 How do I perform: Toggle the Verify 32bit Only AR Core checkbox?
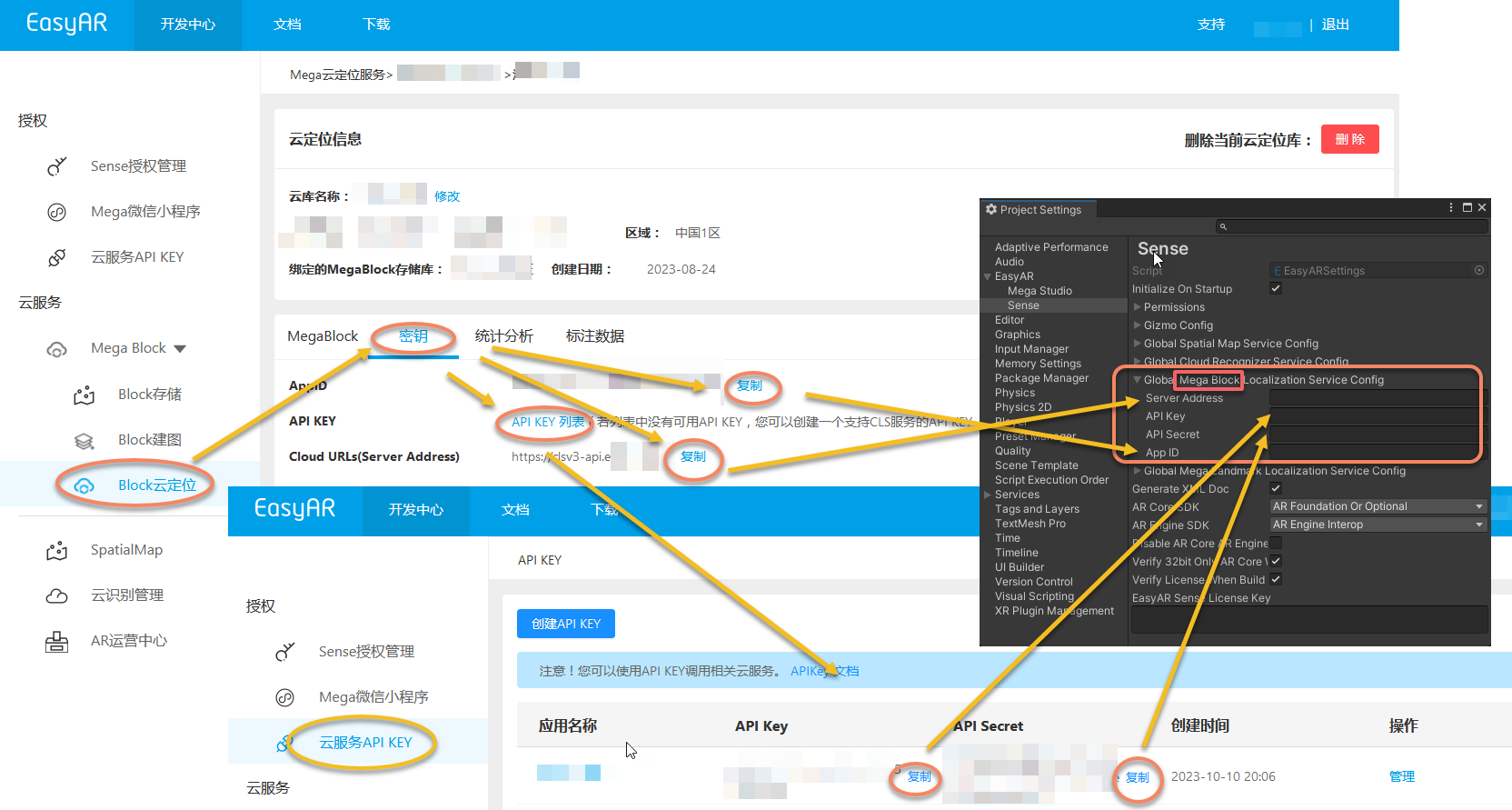[x=1276, y=561]
